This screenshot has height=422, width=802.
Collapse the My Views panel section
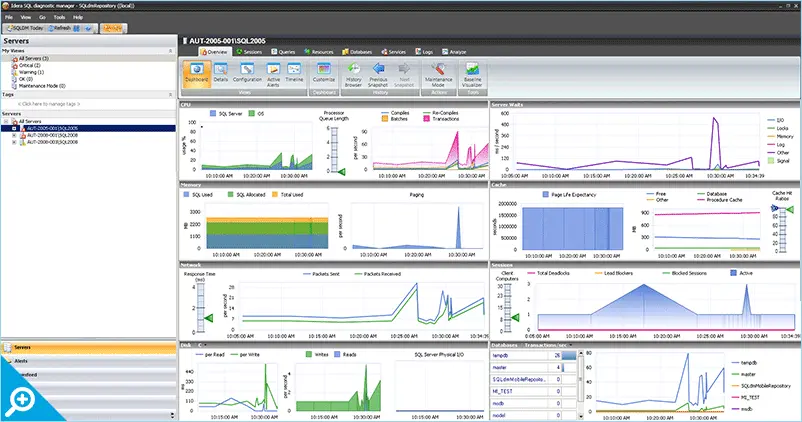(172, 50)
